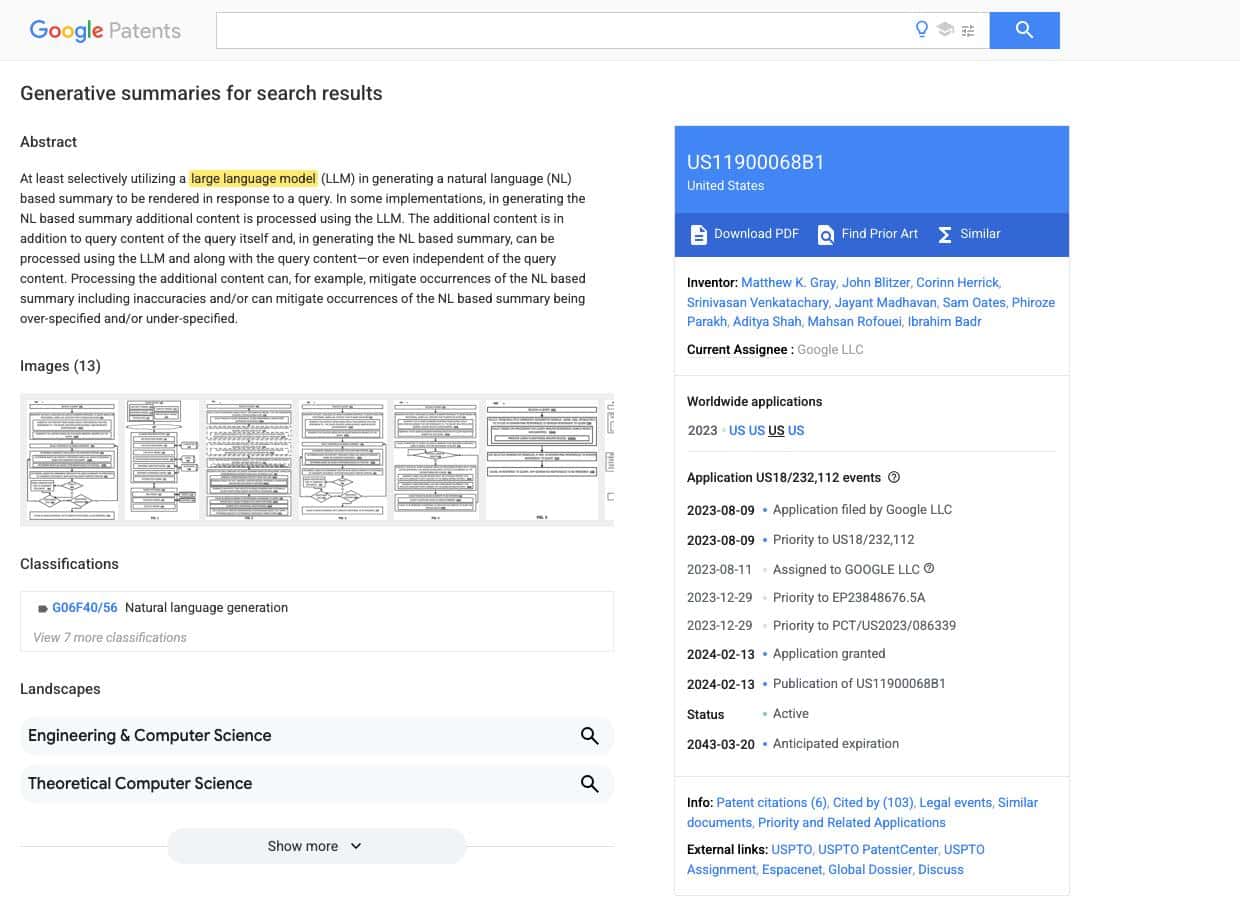Screen dimensions: 1240x920
Task: Click current assignee Google LLC
Action: 830,349
